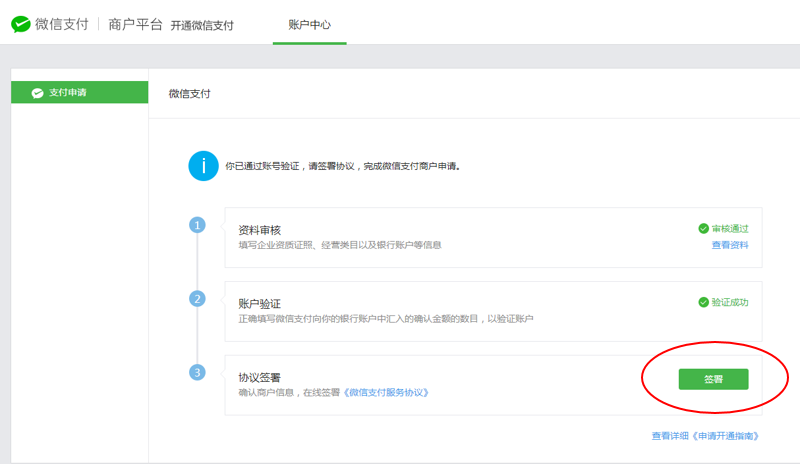800x464 pixels.
Task: Click the green checkmark next to 审核通过
Action: [704, 229]
